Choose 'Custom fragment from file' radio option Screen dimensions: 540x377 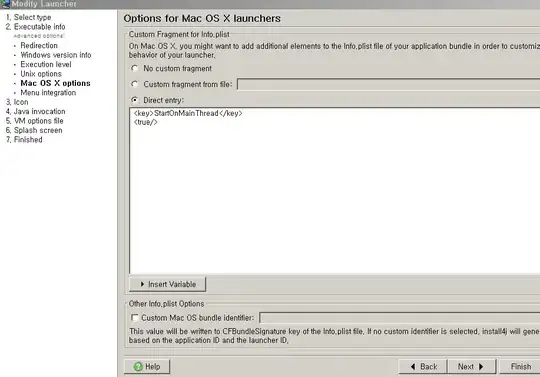tap(135, 84)
